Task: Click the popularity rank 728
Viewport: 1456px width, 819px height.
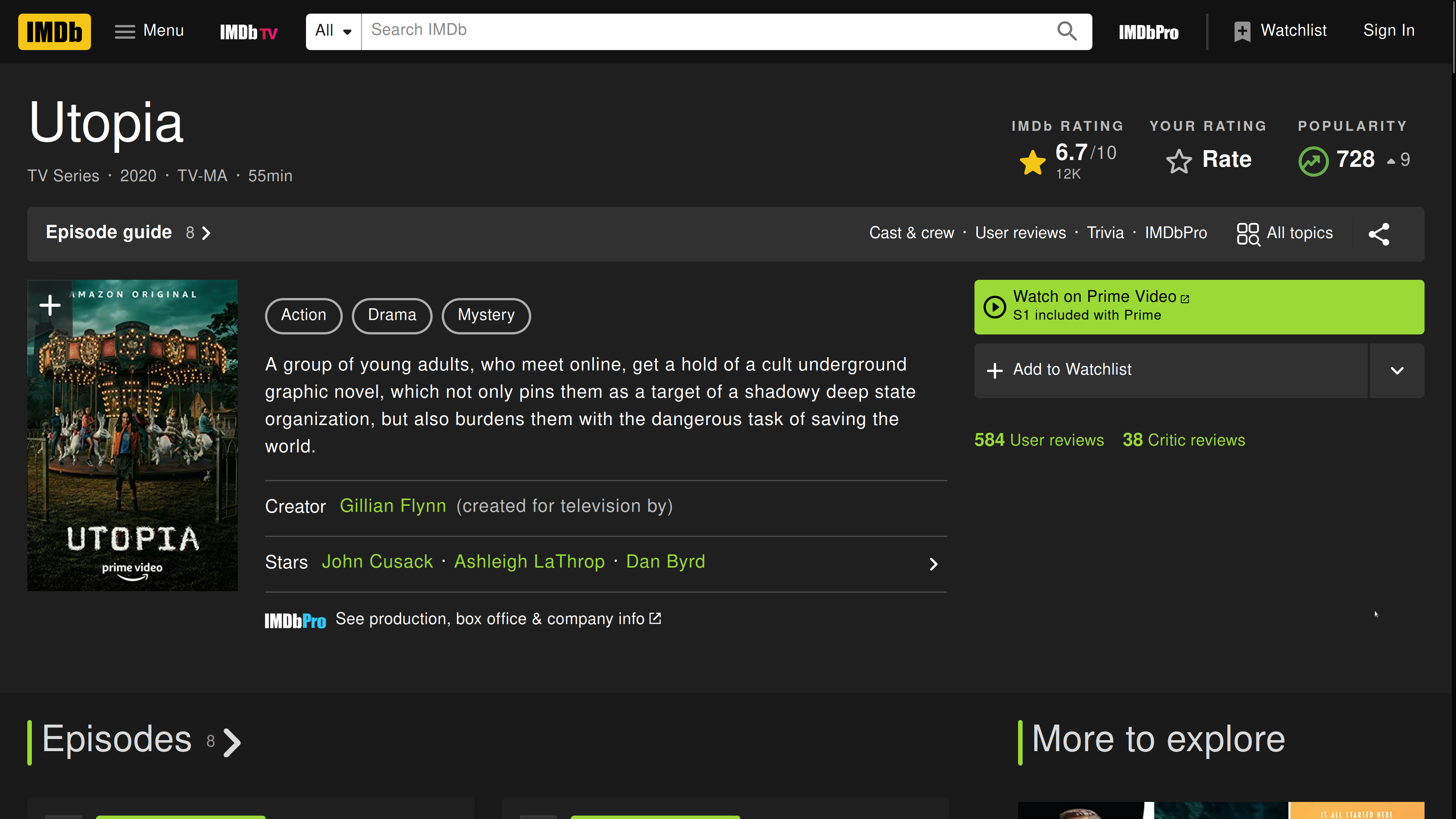Action: coord(1355,159)
